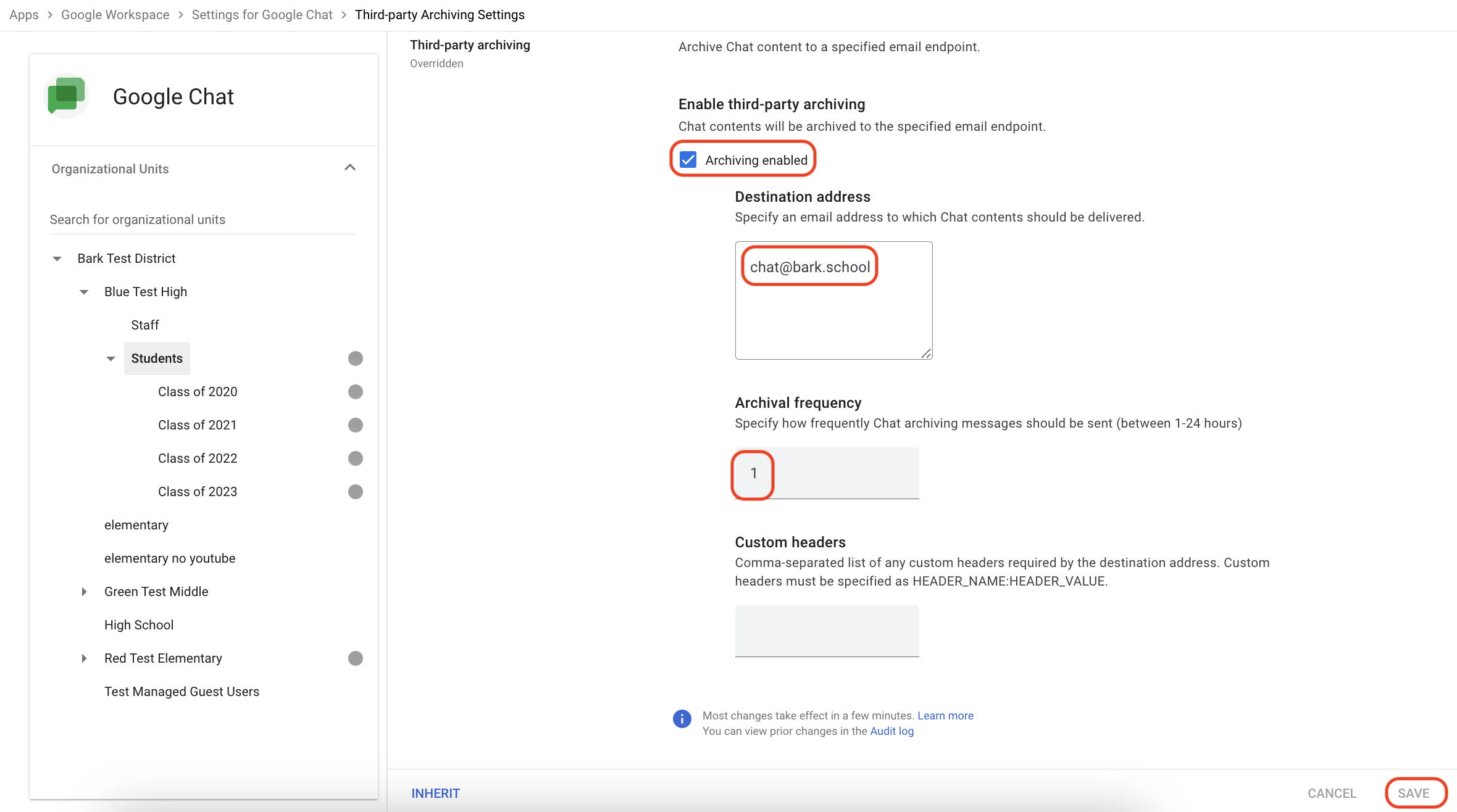Select the Class of 2020 unit
The image size is (1457, 812).
point(198,392)
